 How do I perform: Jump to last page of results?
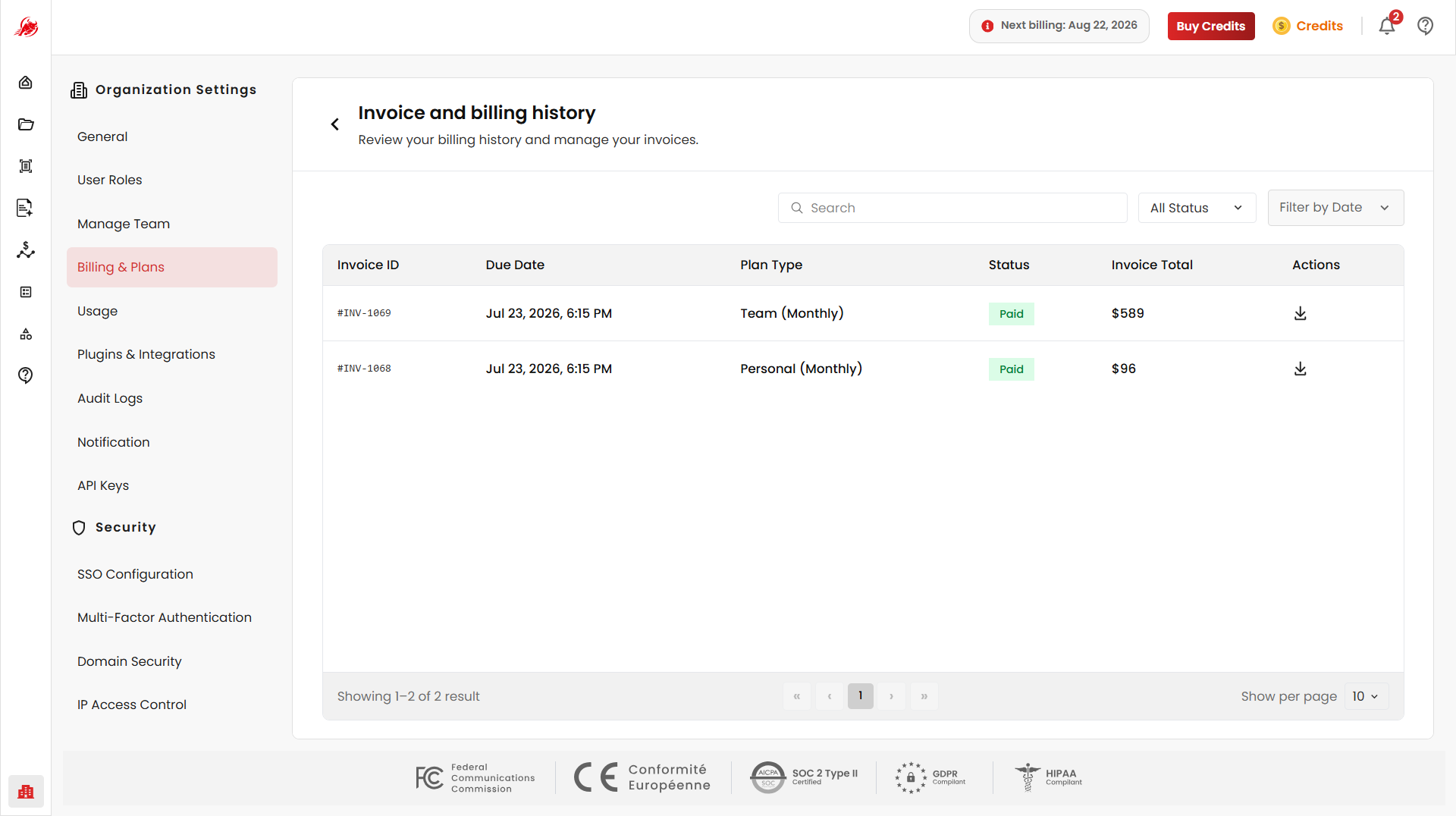924,696
